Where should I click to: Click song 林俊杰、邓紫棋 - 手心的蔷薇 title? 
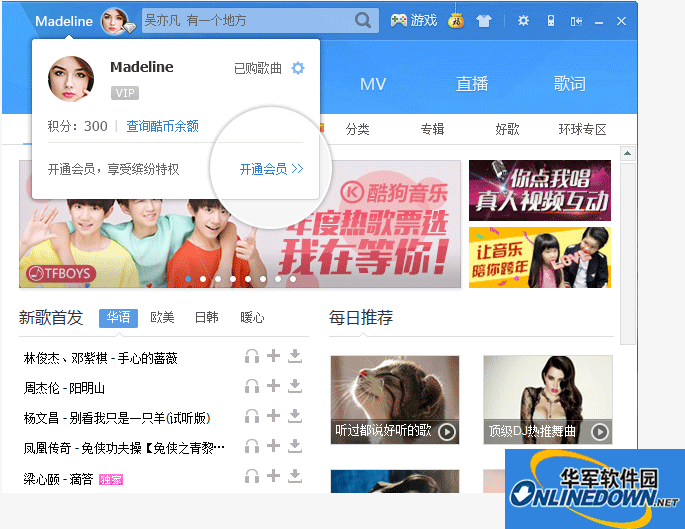click(x=100, y=358)
